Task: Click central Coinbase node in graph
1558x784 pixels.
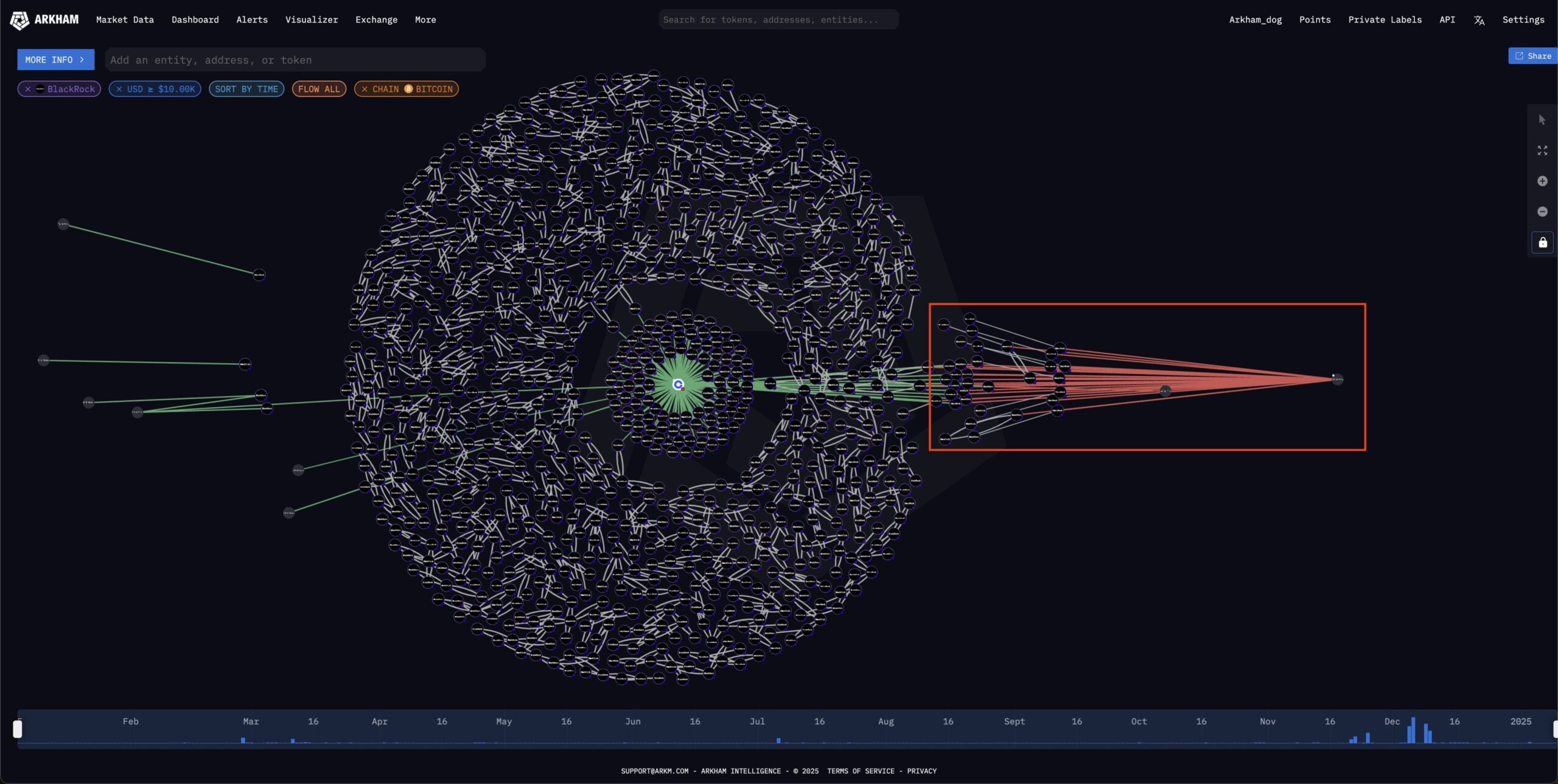Action: (678, 384)
